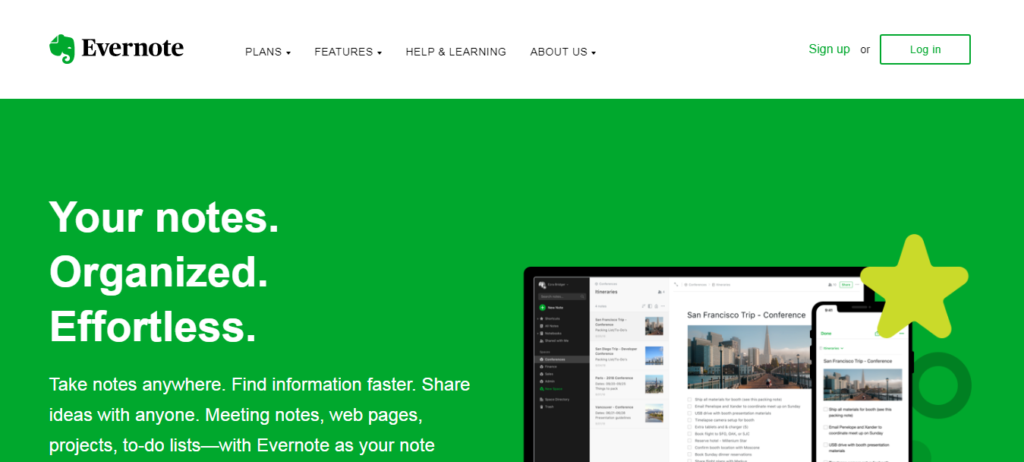
Task: Click the Itineraries heading in preview note list
Action: tap(606, 291)
